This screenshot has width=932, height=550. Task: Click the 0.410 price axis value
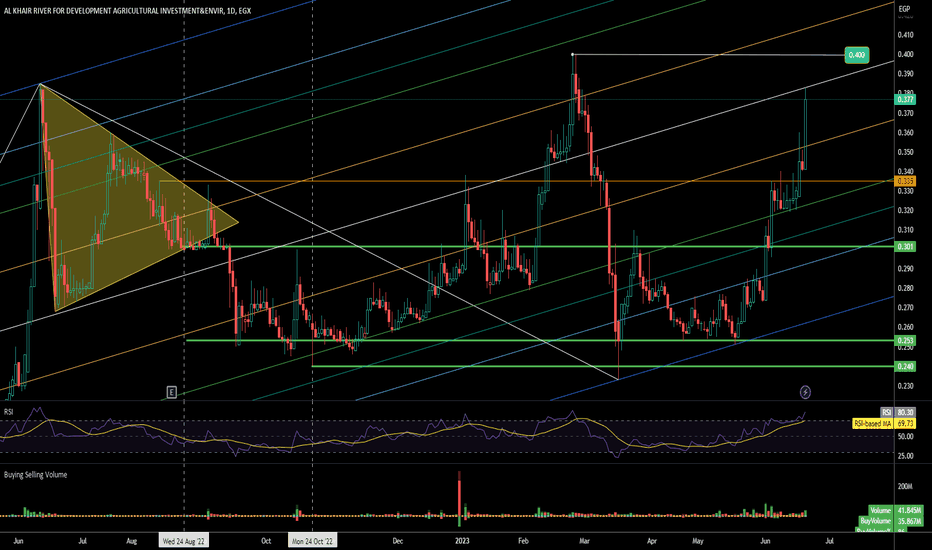pyautogui.click(x=906, y=35)
